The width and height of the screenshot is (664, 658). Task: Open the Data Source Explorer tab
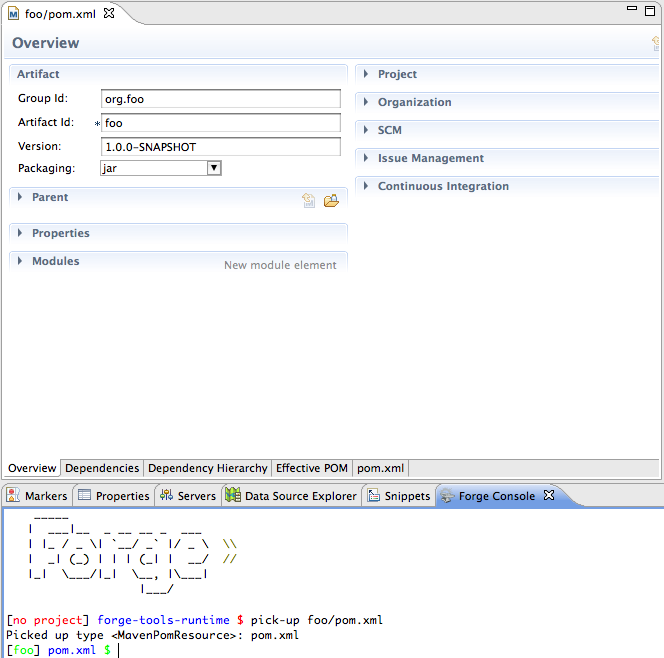click(x=291, y=495)
